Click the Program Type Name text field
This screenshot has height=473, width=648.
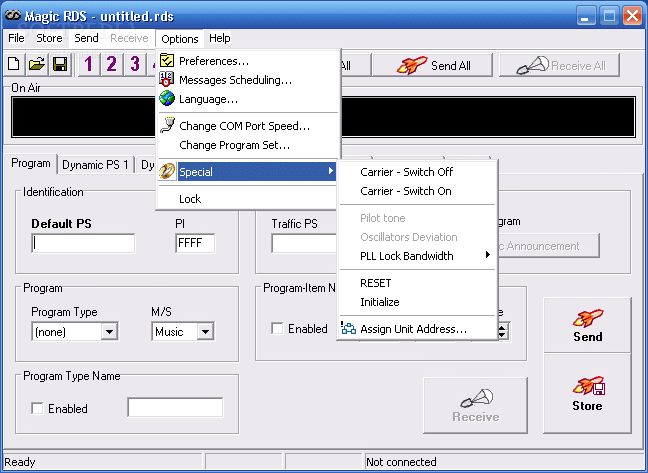175,407
